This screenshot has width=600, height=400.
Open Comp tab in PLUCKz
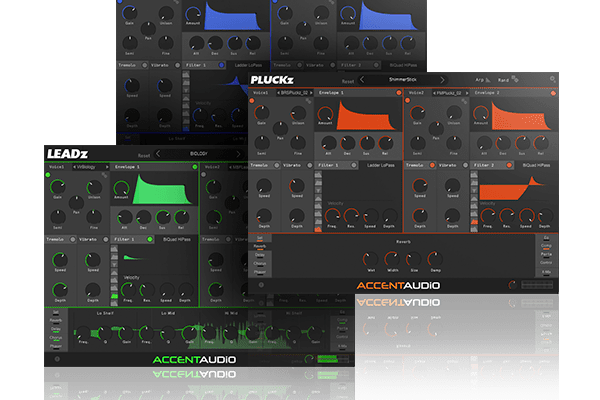[x=546, y=246]
